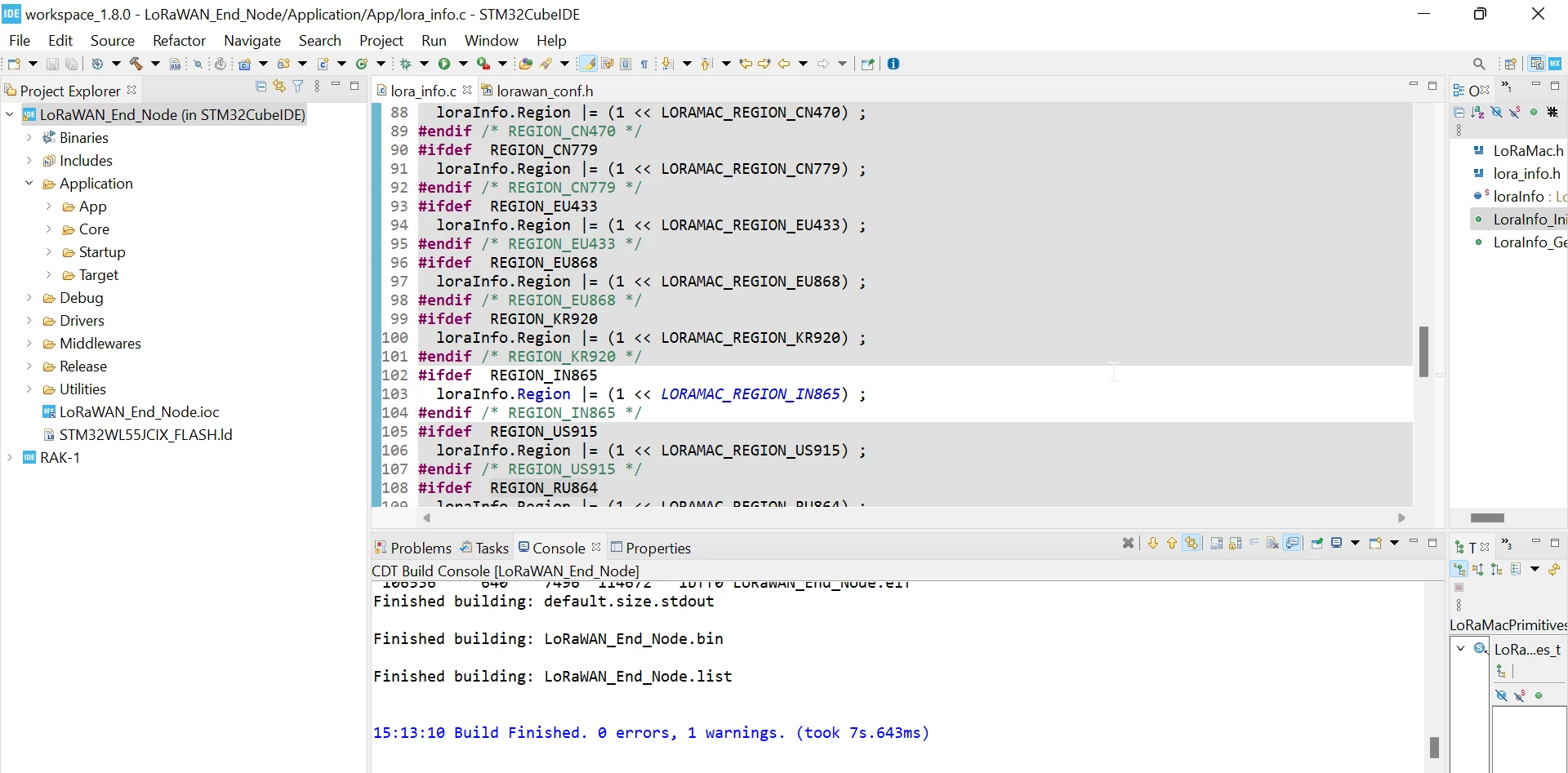
Task: Expand the Drivers folder
Action: pyautogui.click(x=29, y=320)
